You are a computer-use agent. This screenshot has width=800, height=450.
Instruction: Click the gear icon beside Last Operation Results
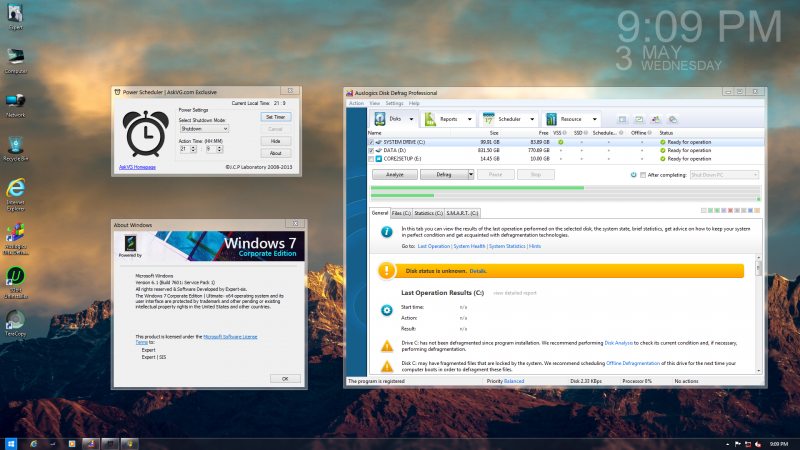pos(387,310)
